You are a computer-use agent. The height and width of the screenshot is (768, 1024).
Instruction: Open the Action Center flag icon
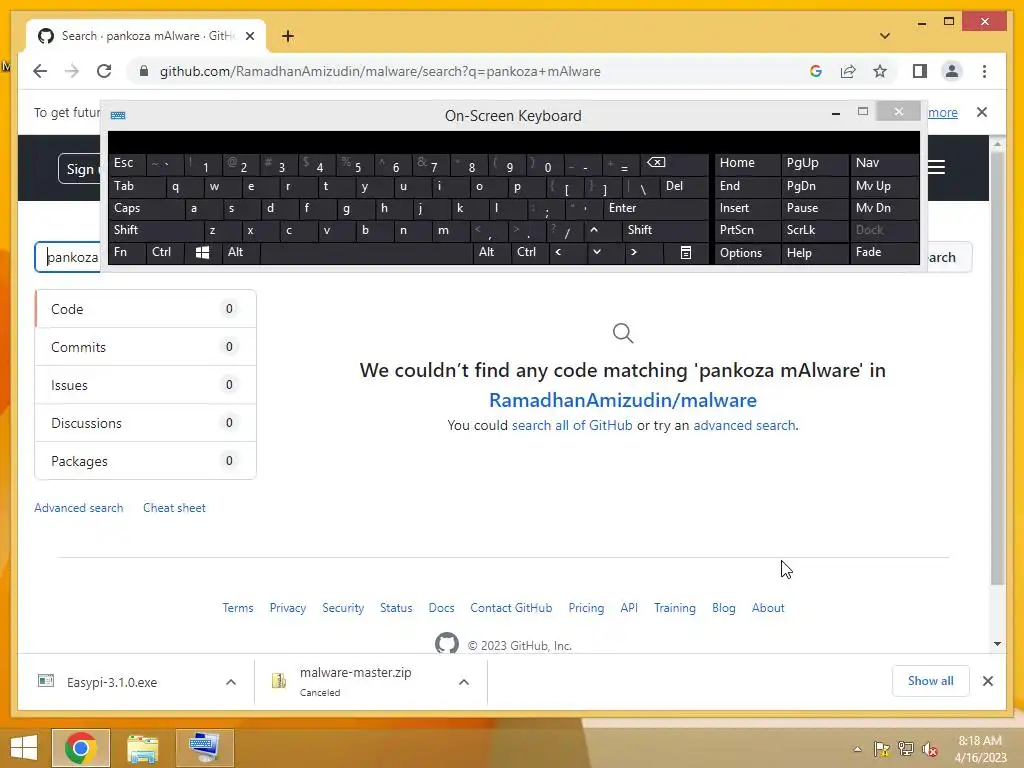click(x=882, y=749)
